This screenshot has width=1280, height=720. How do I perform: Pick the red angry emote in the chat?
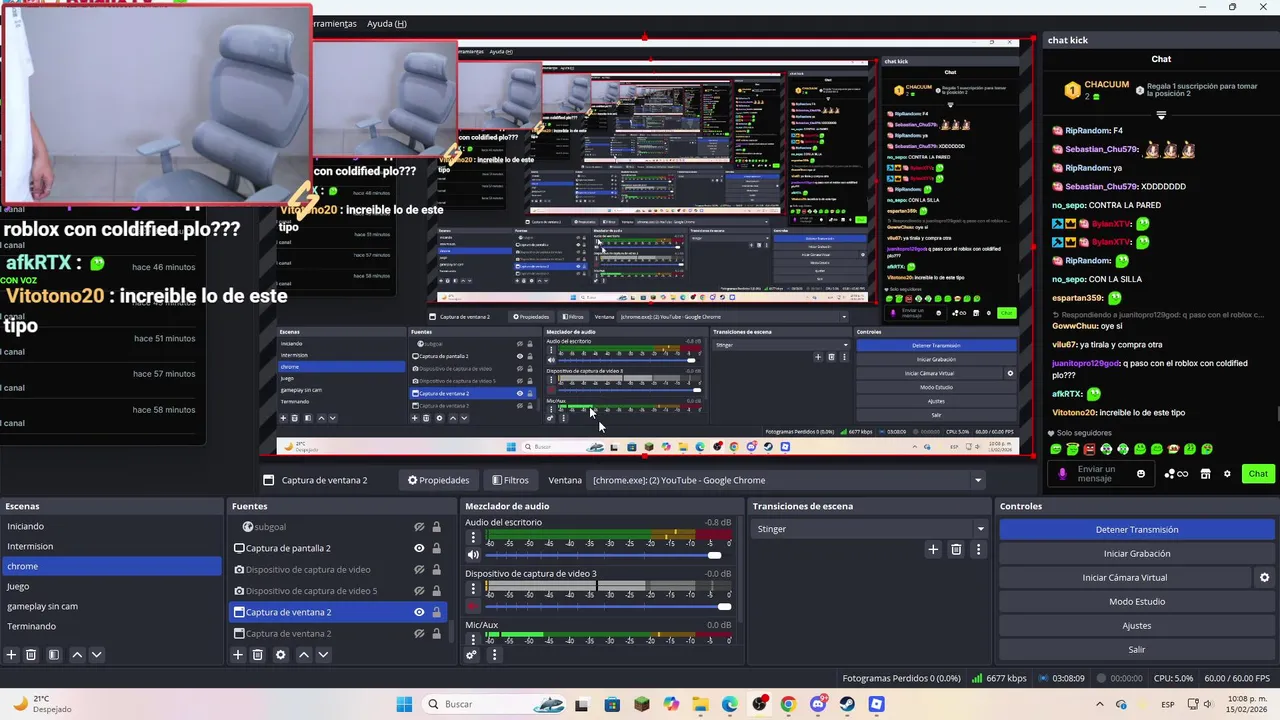1089,450
